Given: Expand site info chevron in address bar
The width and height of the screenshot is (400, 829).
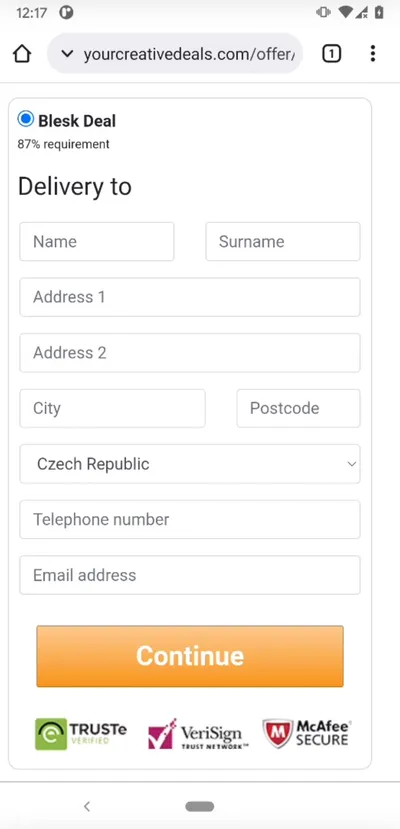Looking at the screenshot, I should click(x=67, y=53).
